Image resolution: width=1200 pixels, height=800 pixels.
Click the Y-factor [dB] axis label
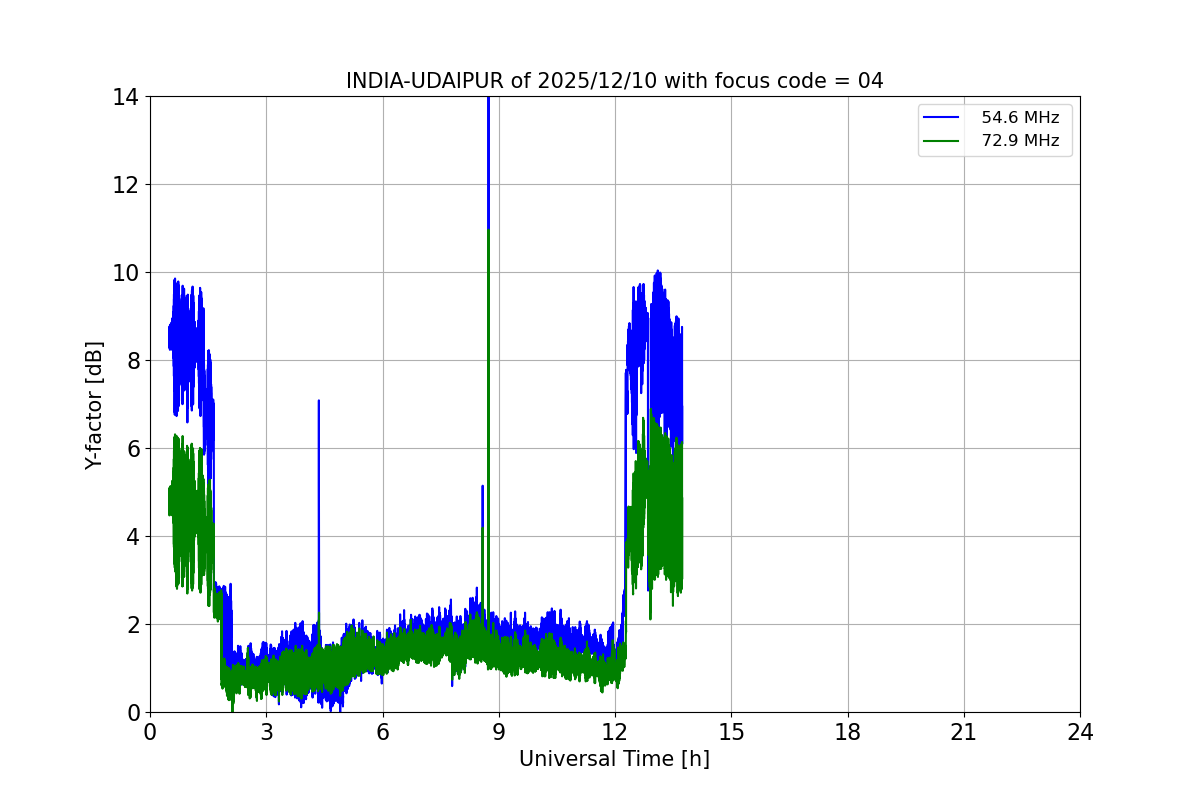94,405
